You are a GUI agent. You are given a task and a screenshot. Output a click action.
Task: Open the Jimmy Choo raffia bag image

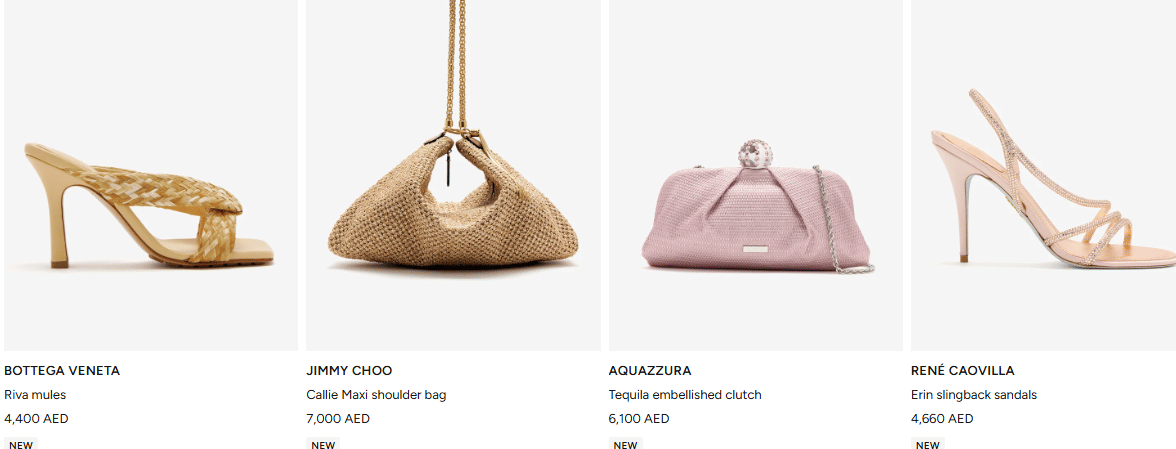pos(453,175)
